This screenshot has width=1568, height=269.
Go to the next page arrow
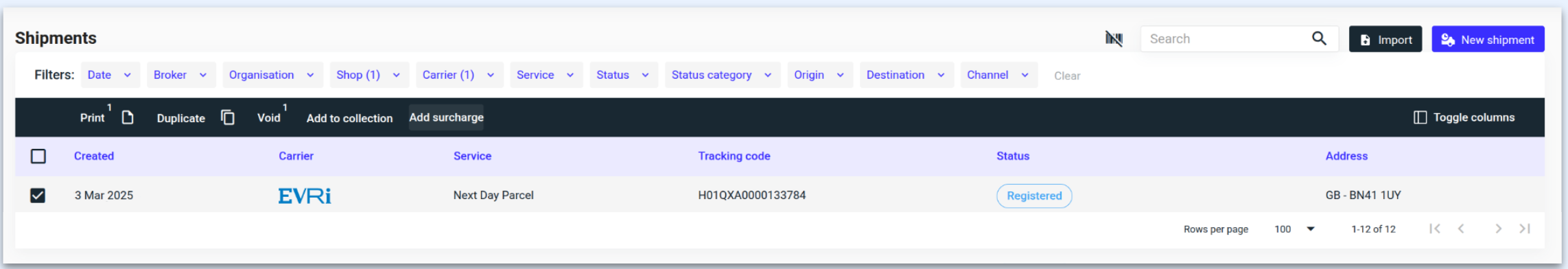click(x=1499, y=229)
